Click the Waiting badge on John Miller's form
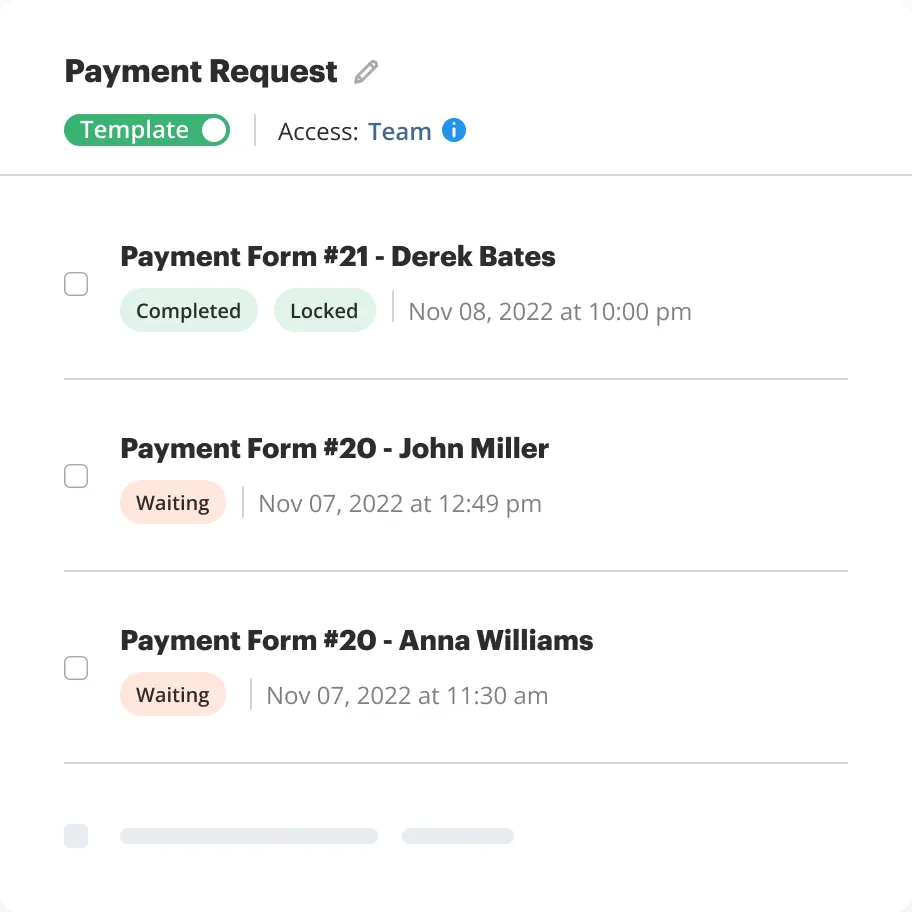Image resolution: width=912 pixels, height=912 pixels. 172,502
